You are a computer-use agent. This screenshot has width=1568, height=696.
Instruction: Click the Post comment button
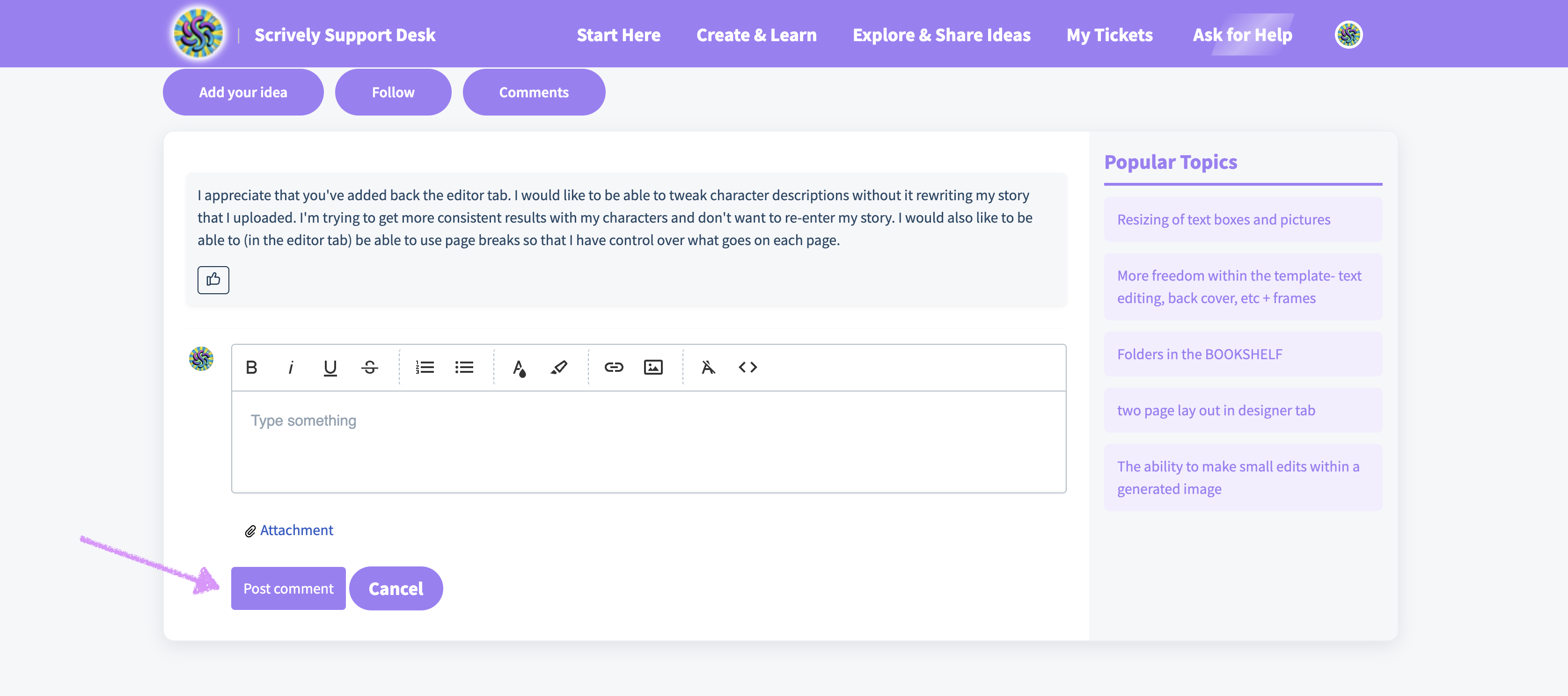[x=288, y=588]
